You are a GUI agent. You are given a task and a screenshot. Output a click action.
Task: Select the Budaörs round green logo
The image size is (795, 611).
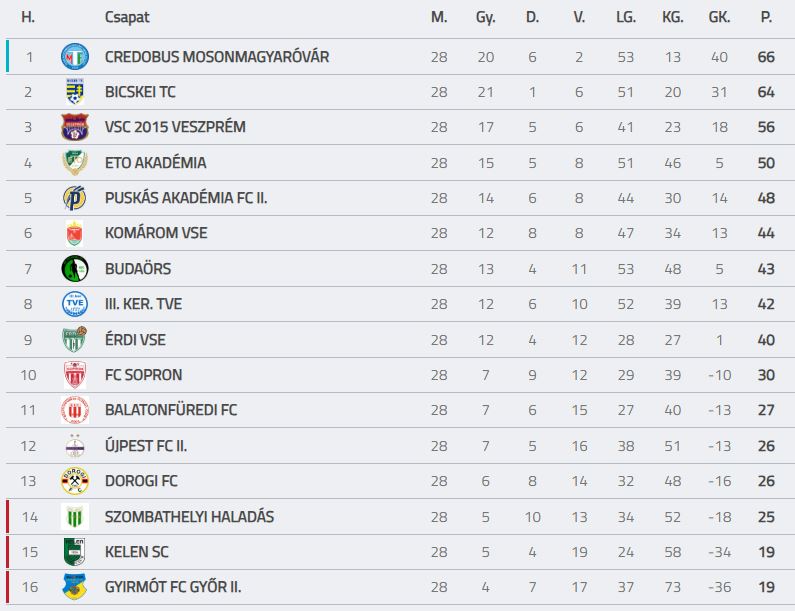pos(75,269)
